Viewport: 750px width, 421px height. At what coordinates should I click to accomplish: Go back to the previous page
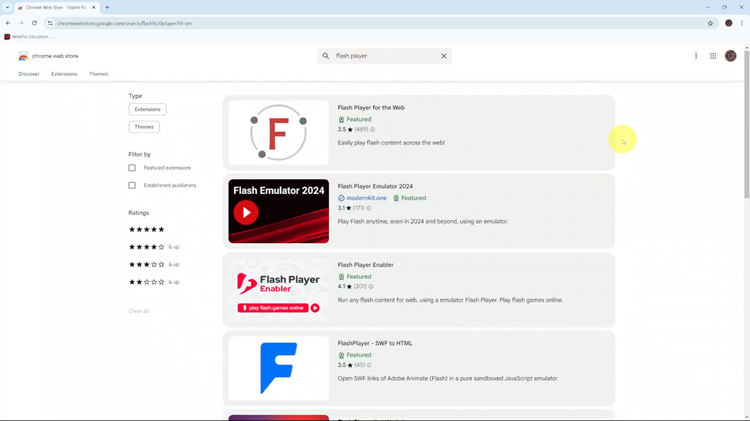pos(8,23)
